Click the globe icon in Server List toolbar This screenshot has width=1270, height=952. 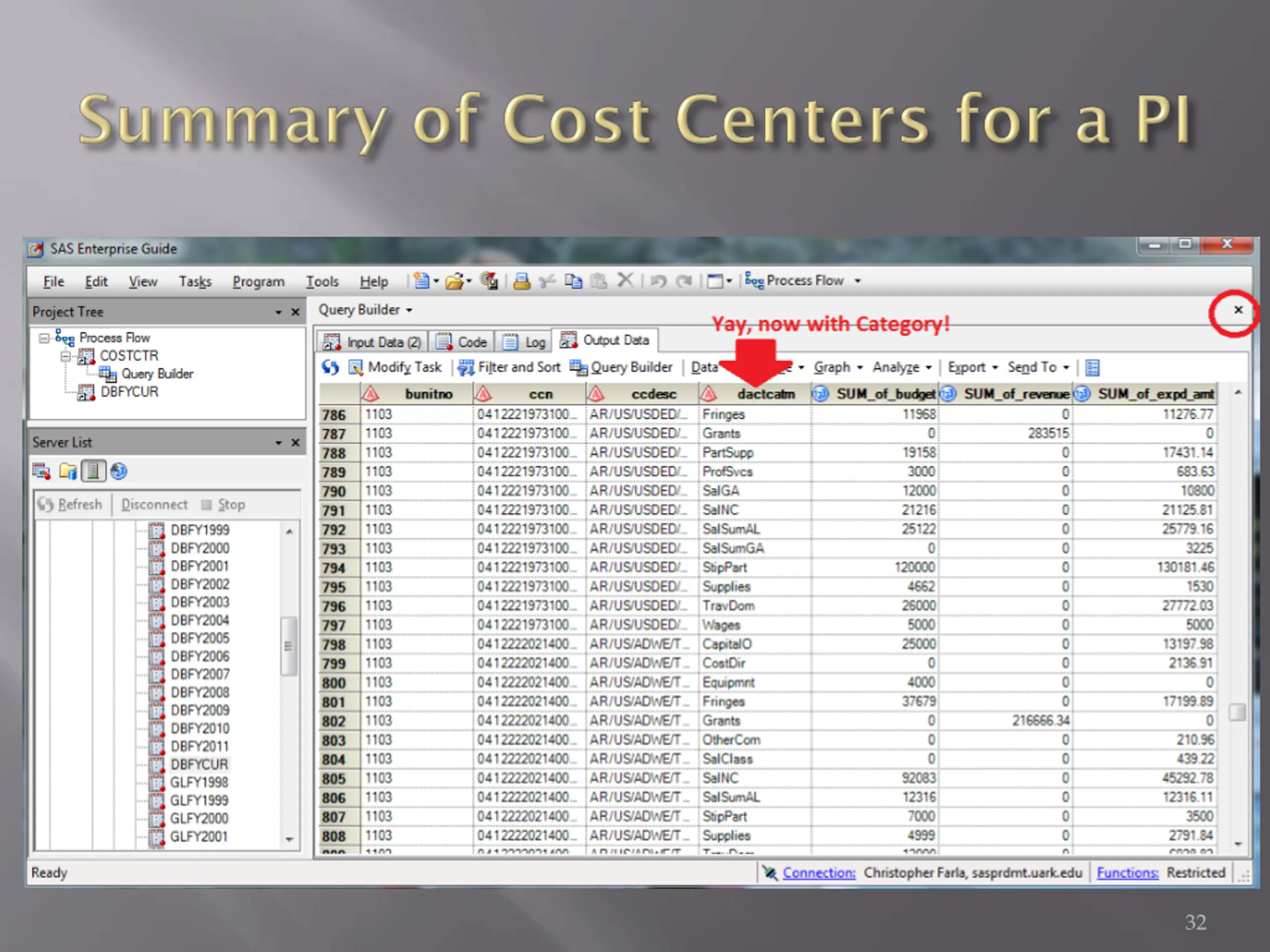pos(118,472)
